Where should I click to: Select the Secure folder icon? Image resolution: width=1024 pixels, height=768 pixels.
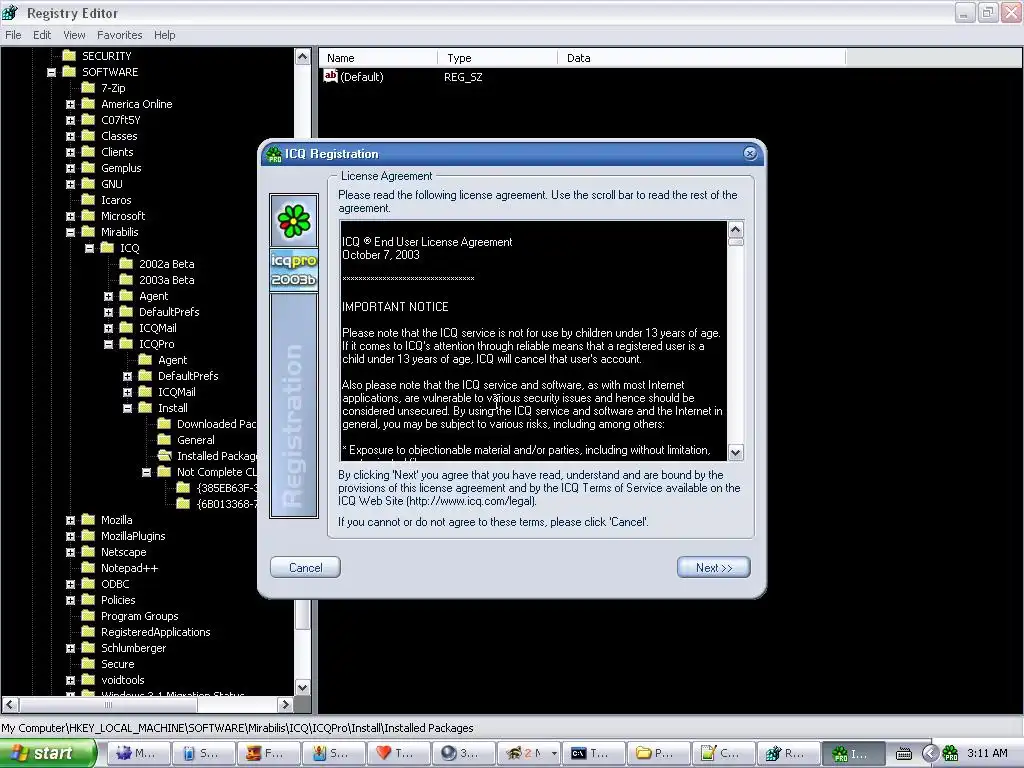[88, 664]
